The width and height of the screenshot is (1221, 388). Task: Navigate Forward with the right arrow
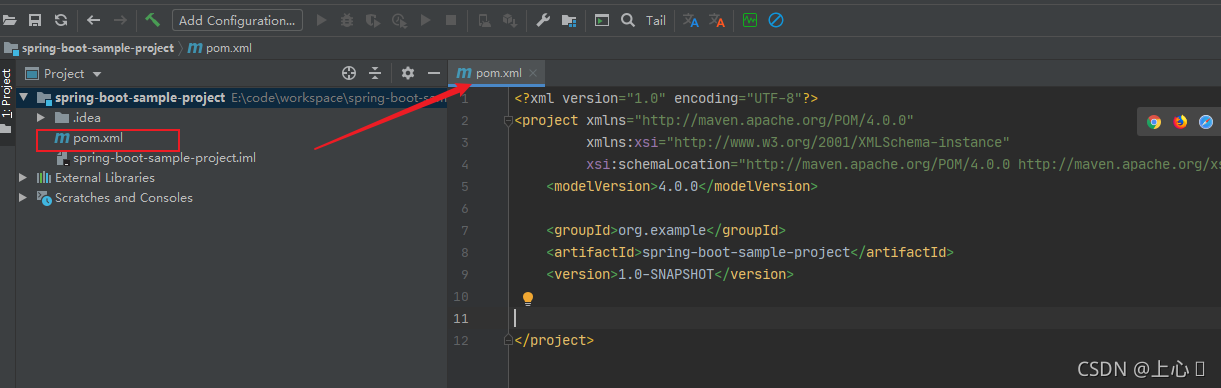[x=120, y=20]
